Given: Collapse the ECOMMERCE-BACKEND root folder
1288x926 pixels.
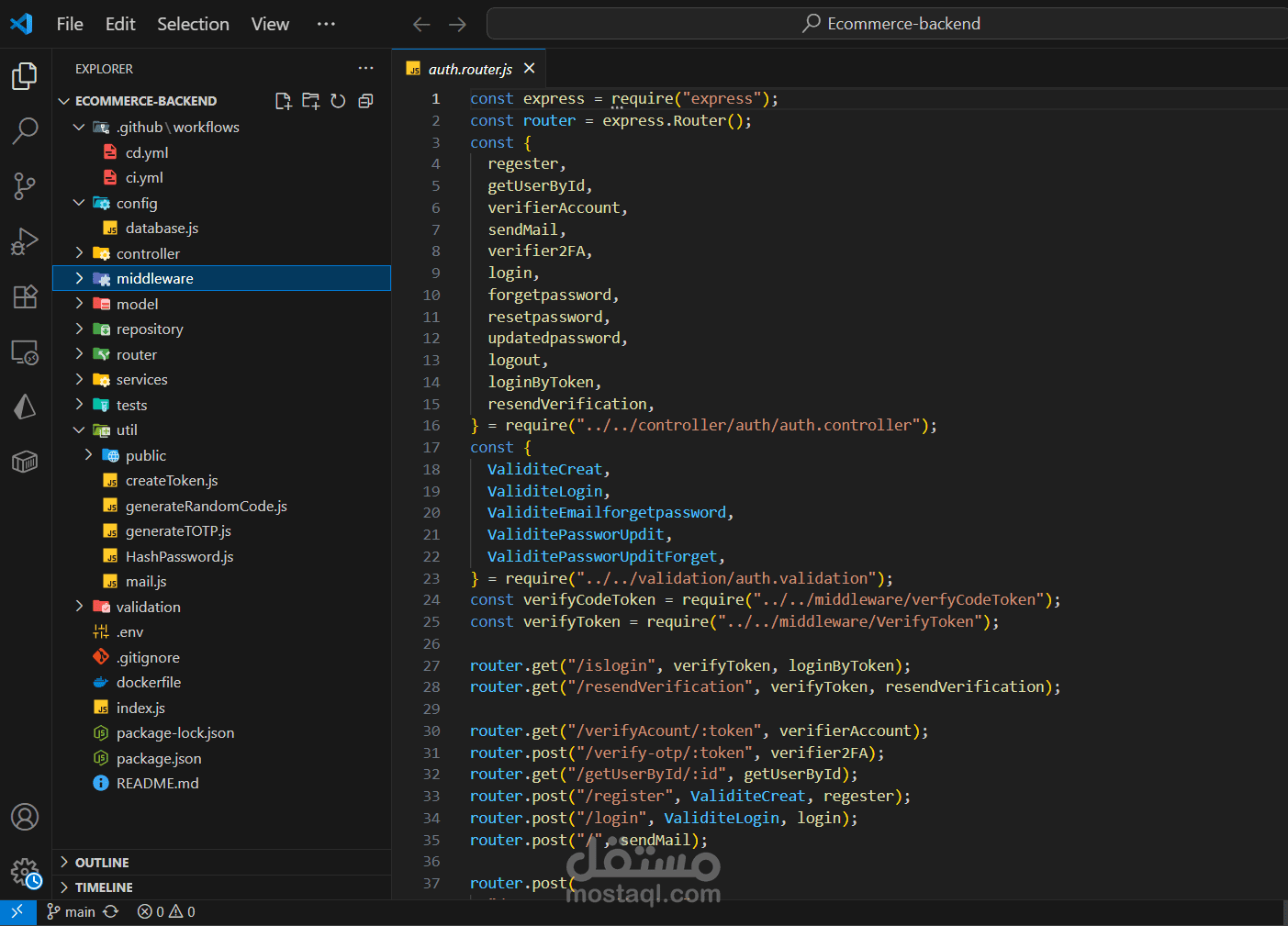Looking at the screenshot, I should (222, 101).
